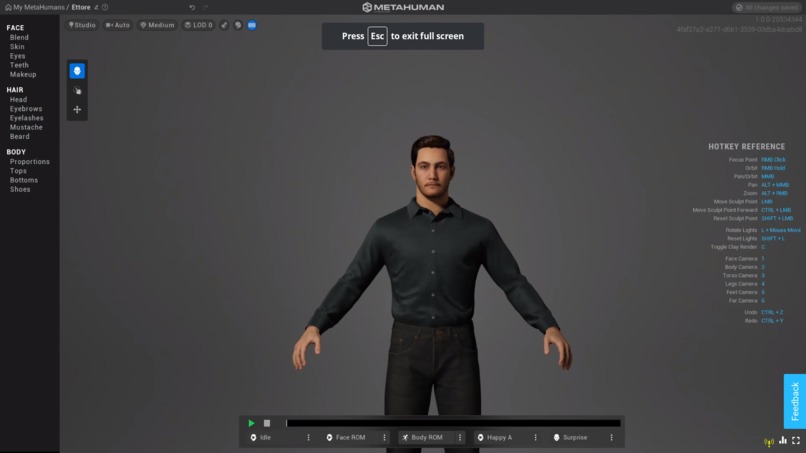Toggle the skeleton/bone view icon
The image size is (806, 453).
tap(224, 25)
